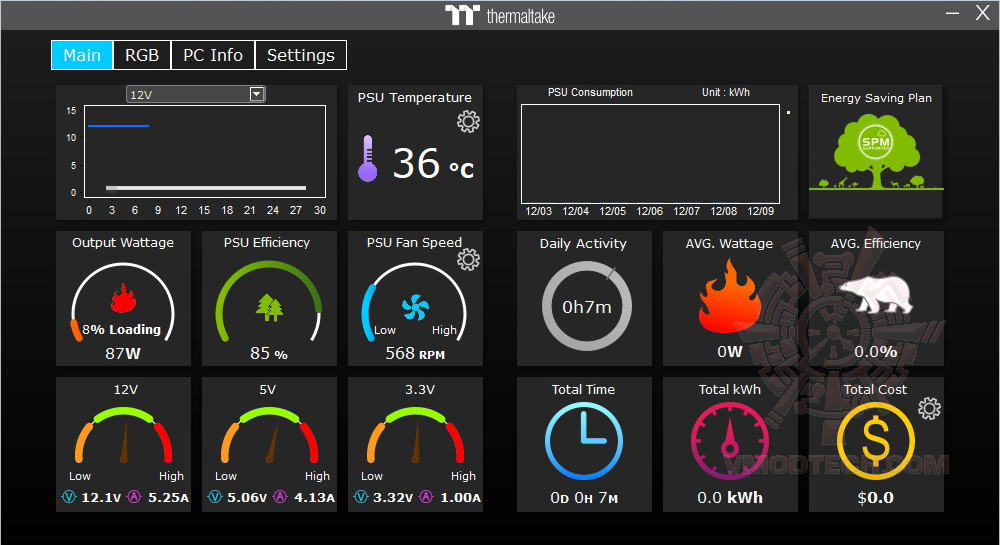Click the Unit : kWh label

click(x=726, y=92)
